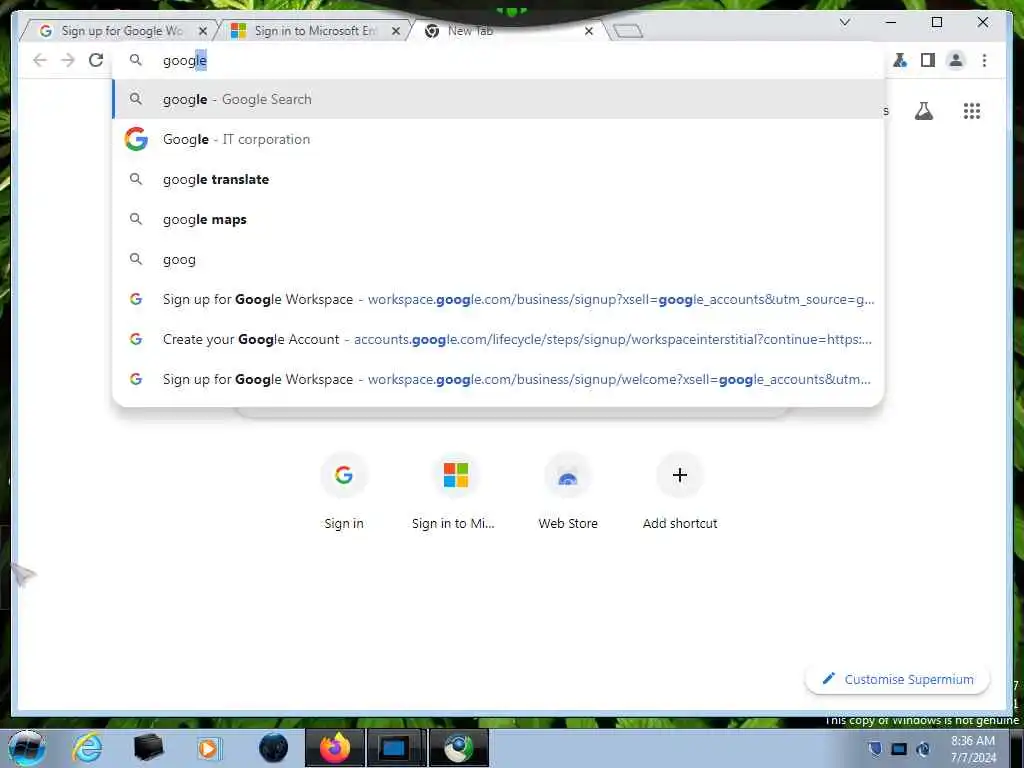Viewport: 1024px width, 768px height.
Task: Open Windows Media Player taskbar icon
Action: 208,748
